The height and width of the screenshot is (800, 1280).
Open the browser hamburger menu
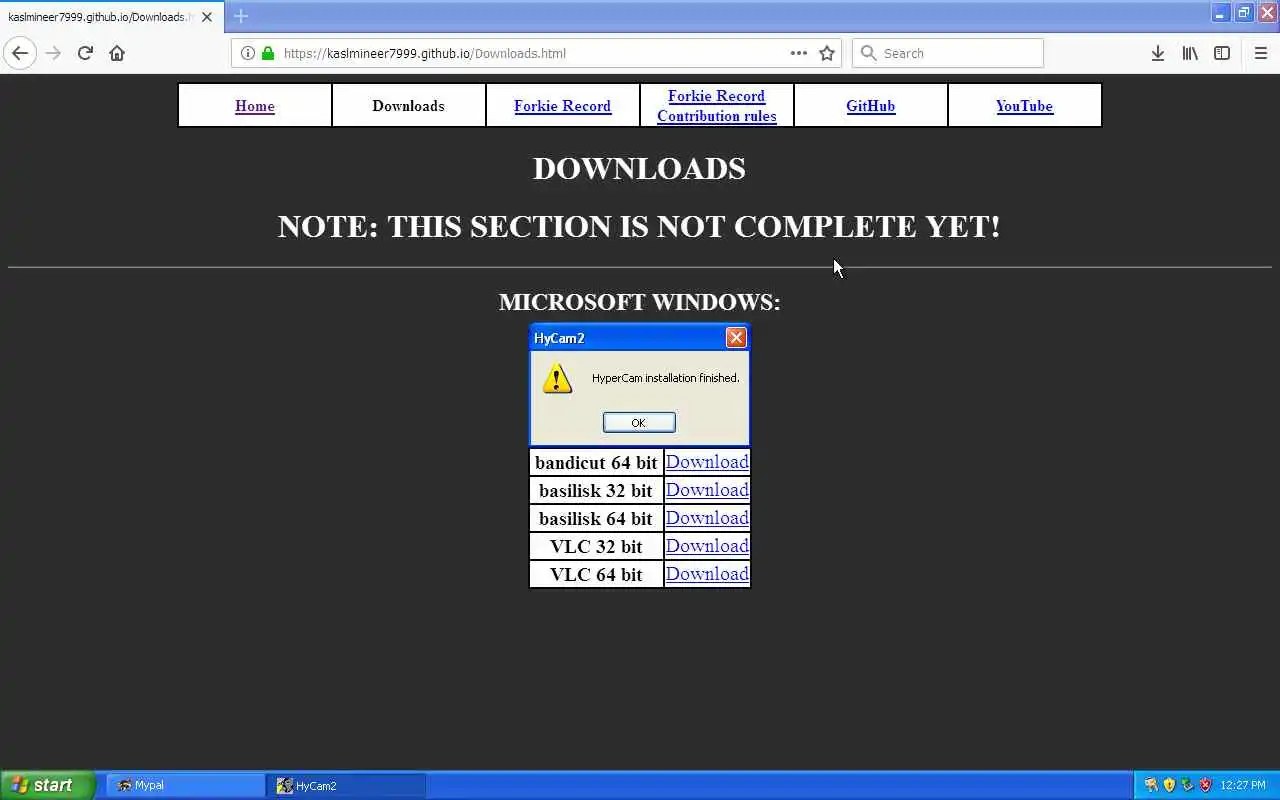pyautogui.click(x=1260, y=53)
